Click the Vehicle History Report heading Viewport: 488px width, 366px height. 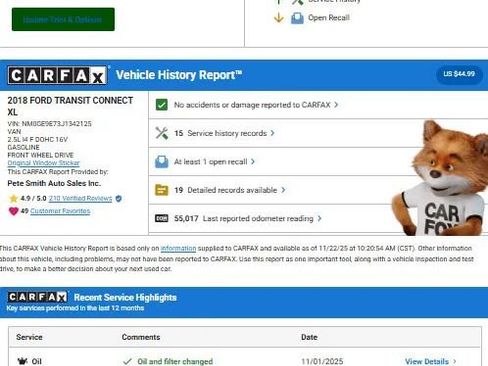click(x=179, y=75)
